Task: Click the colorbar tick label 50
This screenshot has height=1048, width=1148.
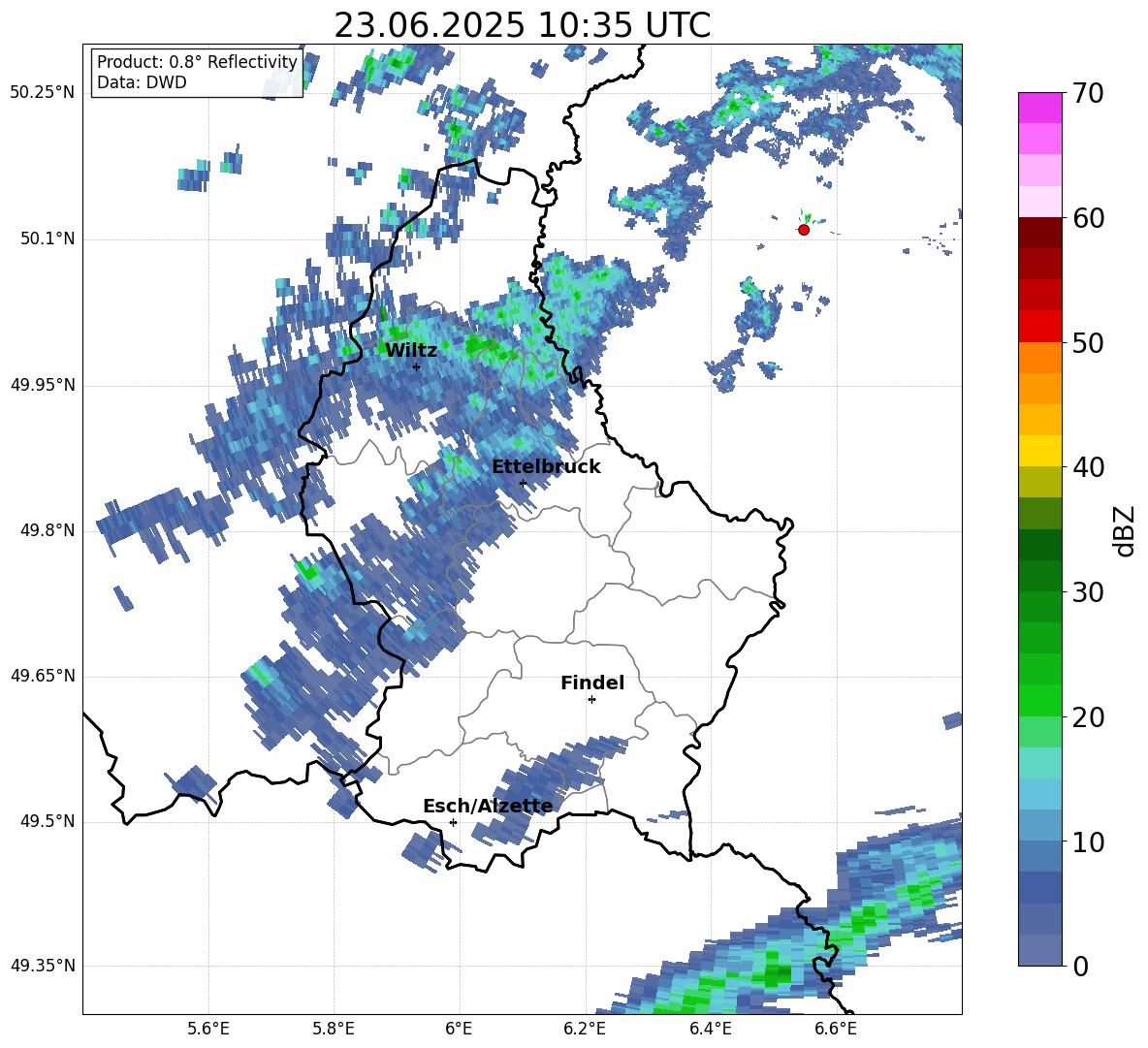Action: click(x=1088, y=343)
